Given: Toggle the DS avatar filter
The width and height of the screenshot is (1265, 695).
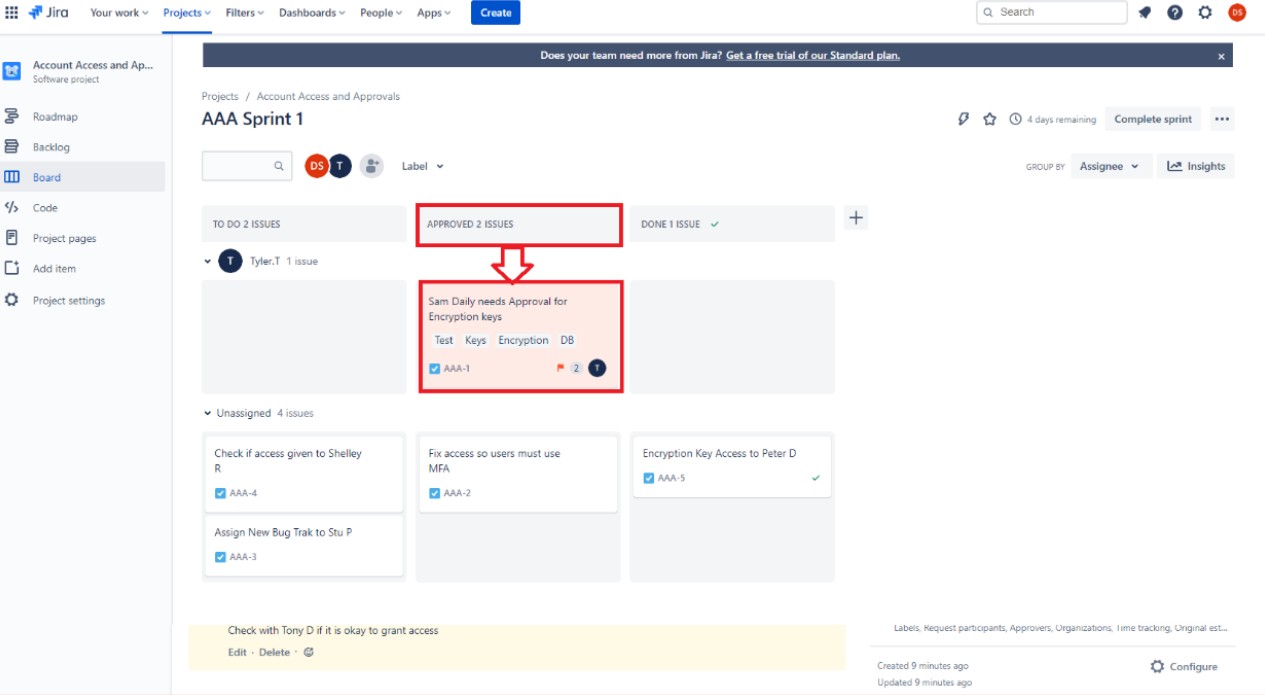Looking at the screenshot, I should (x=316, y=166).
